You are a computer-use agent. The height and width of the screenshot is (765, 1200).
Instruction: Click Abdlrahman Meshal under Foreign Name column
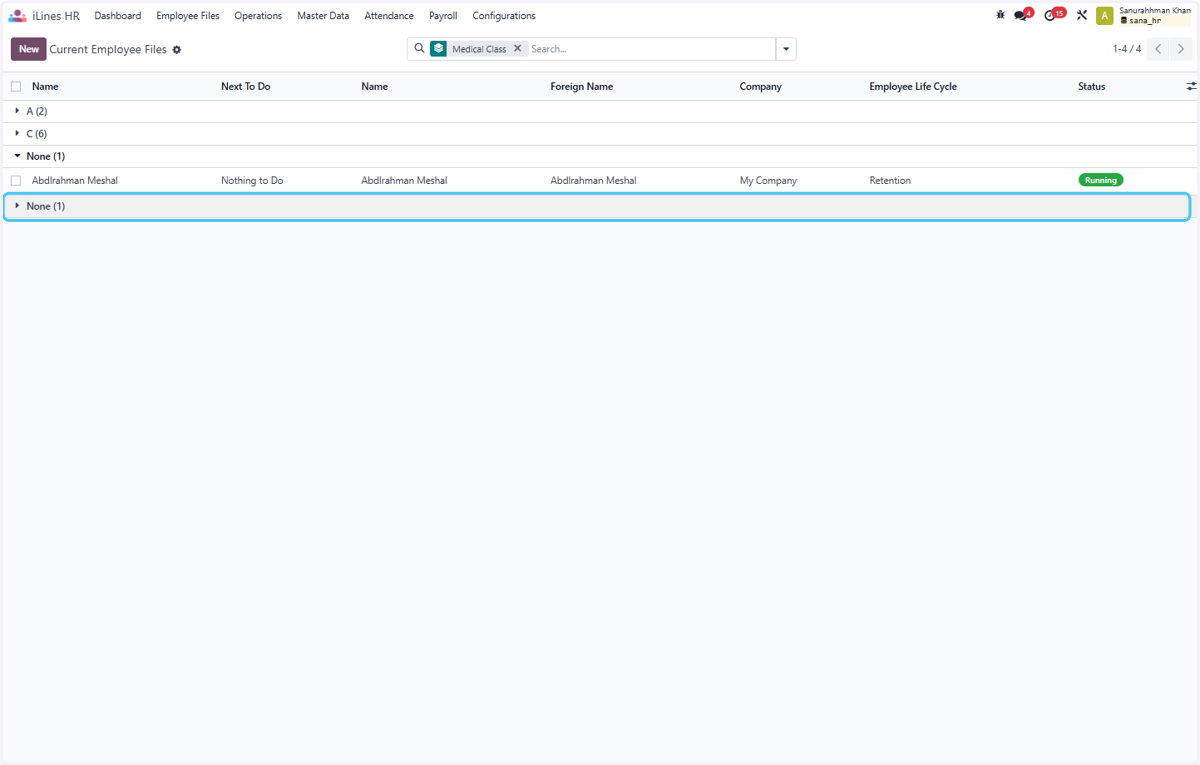593,181
